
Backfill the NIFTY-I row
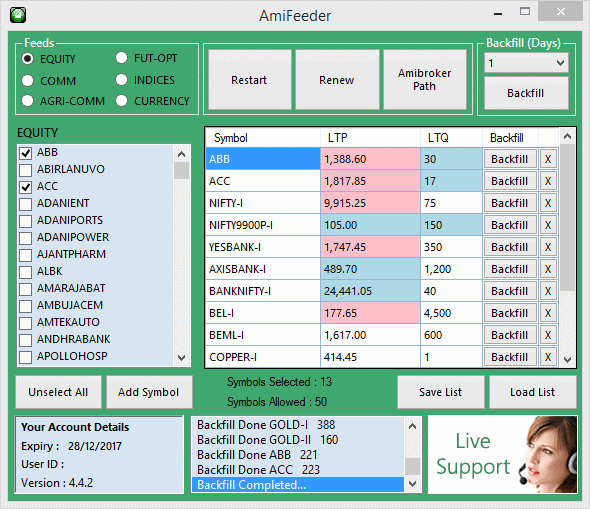point(510,203)
